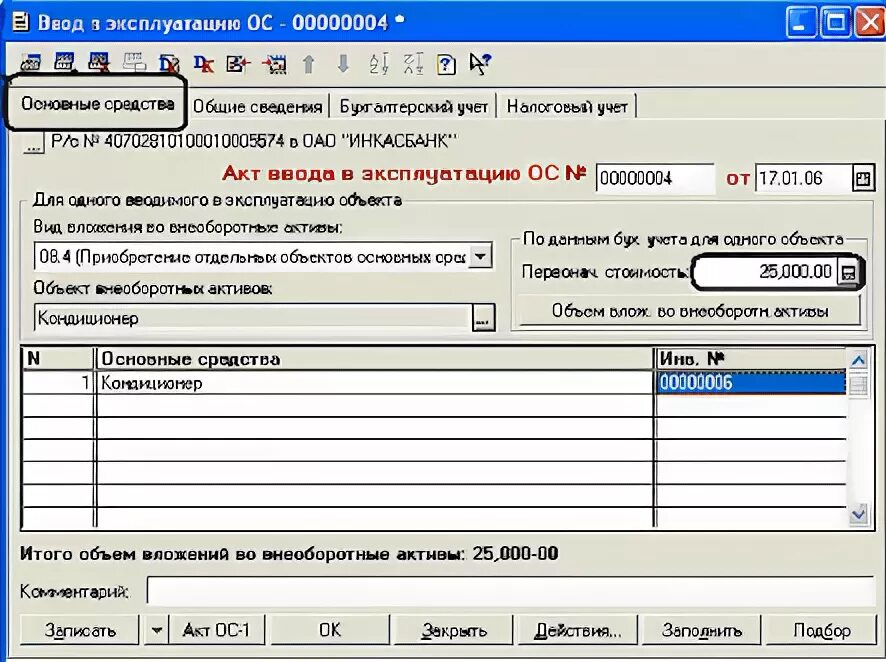The width and height of the screenshot is (886, 662).
Task: Click the Записать button
Action: (80, 630)
